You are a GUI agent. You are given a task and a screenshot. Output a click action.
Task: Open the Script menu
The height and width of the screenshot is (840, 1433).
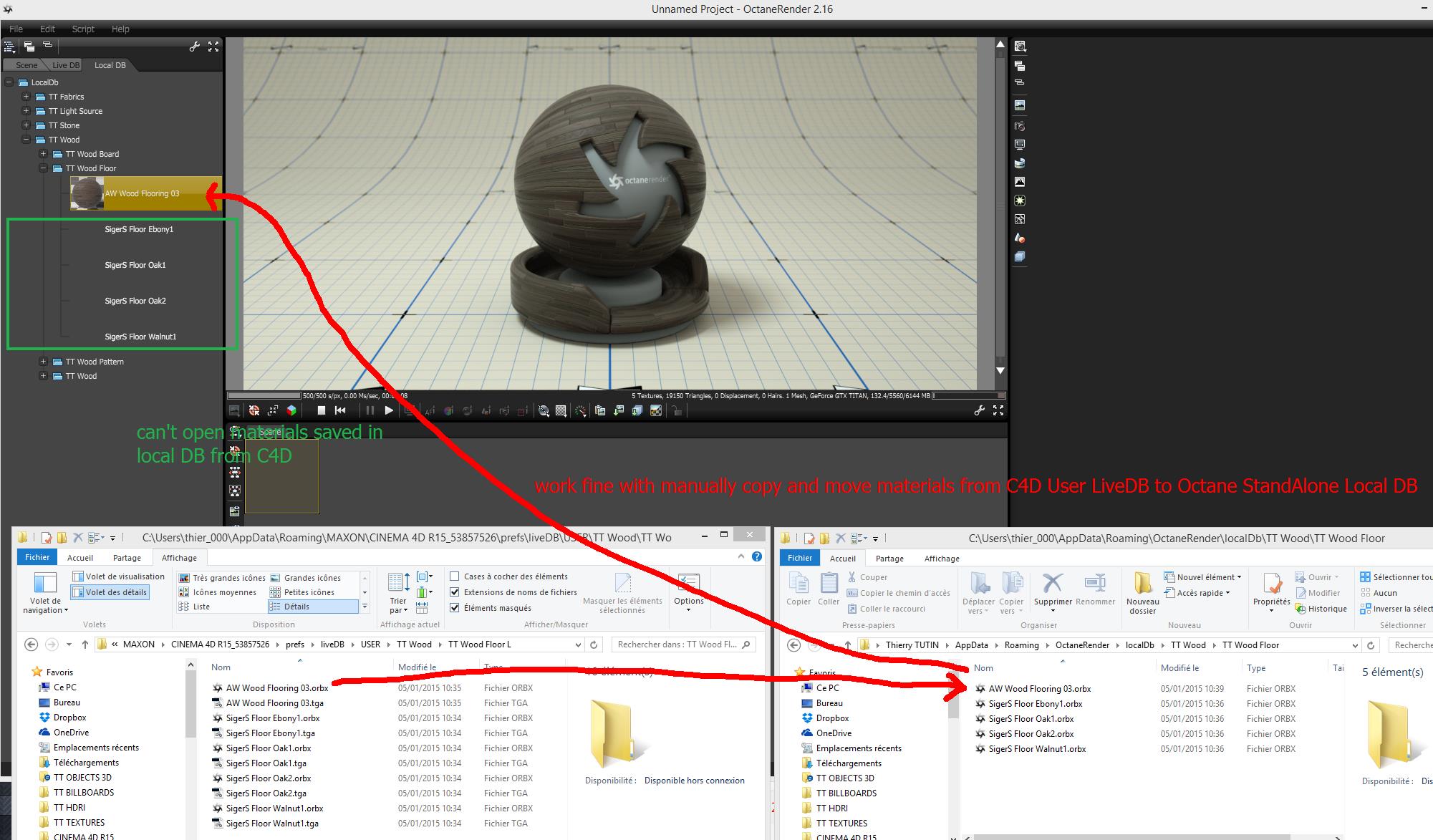(x=83, y=29)
